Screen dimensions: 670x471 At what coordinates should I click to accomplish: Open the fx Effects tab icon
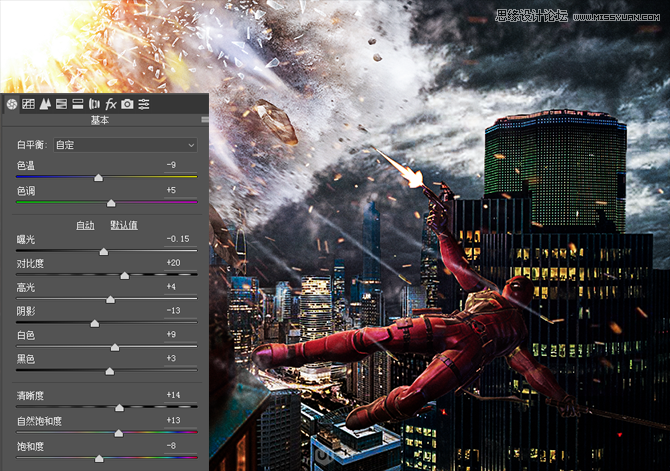[111, 104]
